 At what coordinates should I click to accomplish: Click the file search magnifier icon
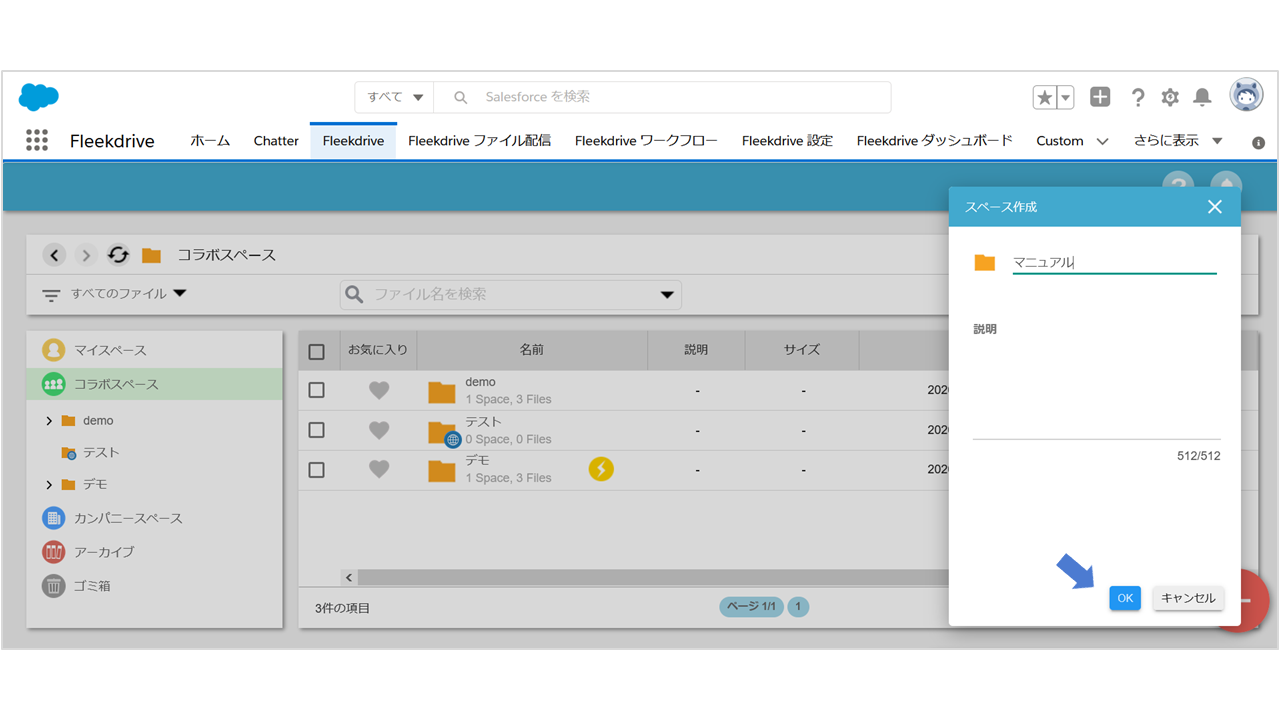coord(354,294)
